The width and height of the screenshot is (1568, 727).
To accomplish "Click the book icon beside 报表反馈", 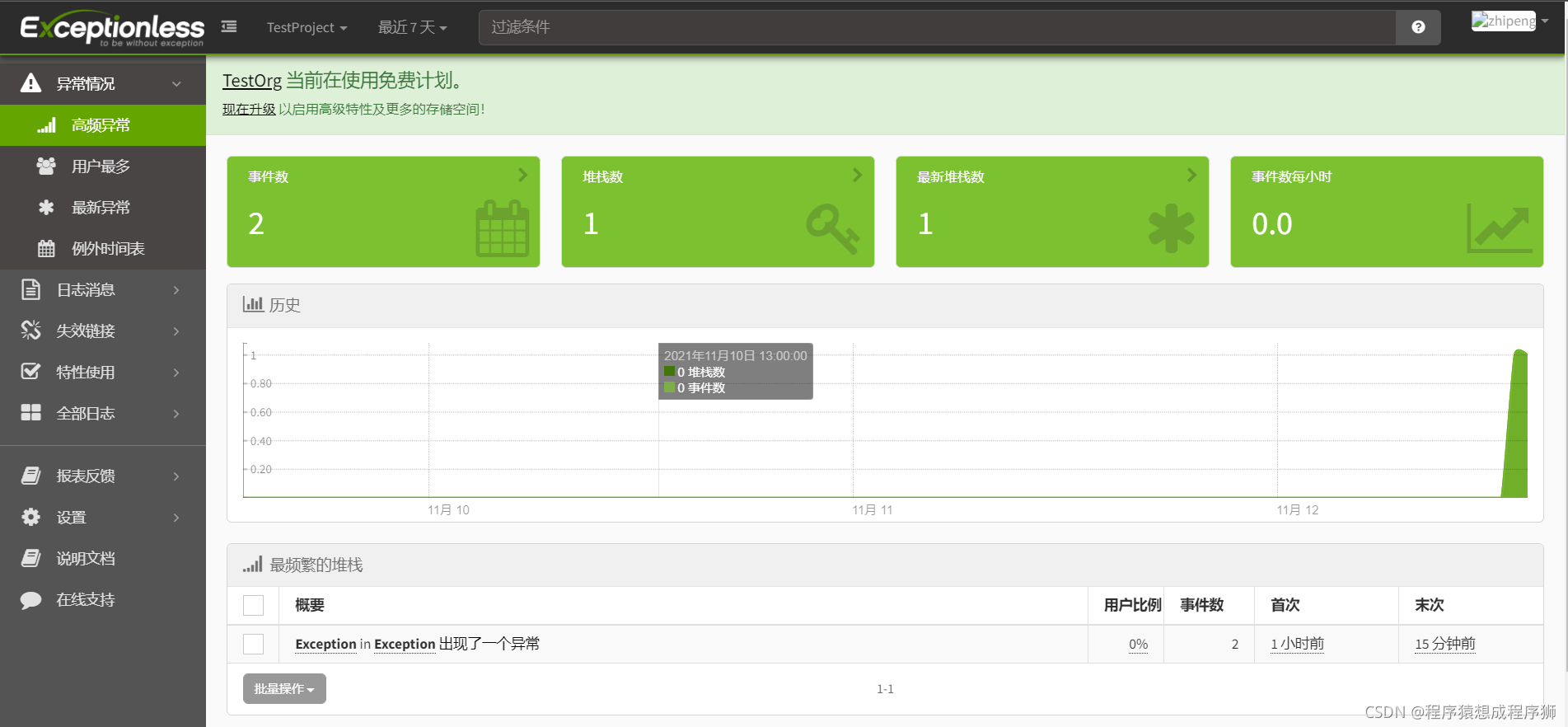I will click(30, 476).
